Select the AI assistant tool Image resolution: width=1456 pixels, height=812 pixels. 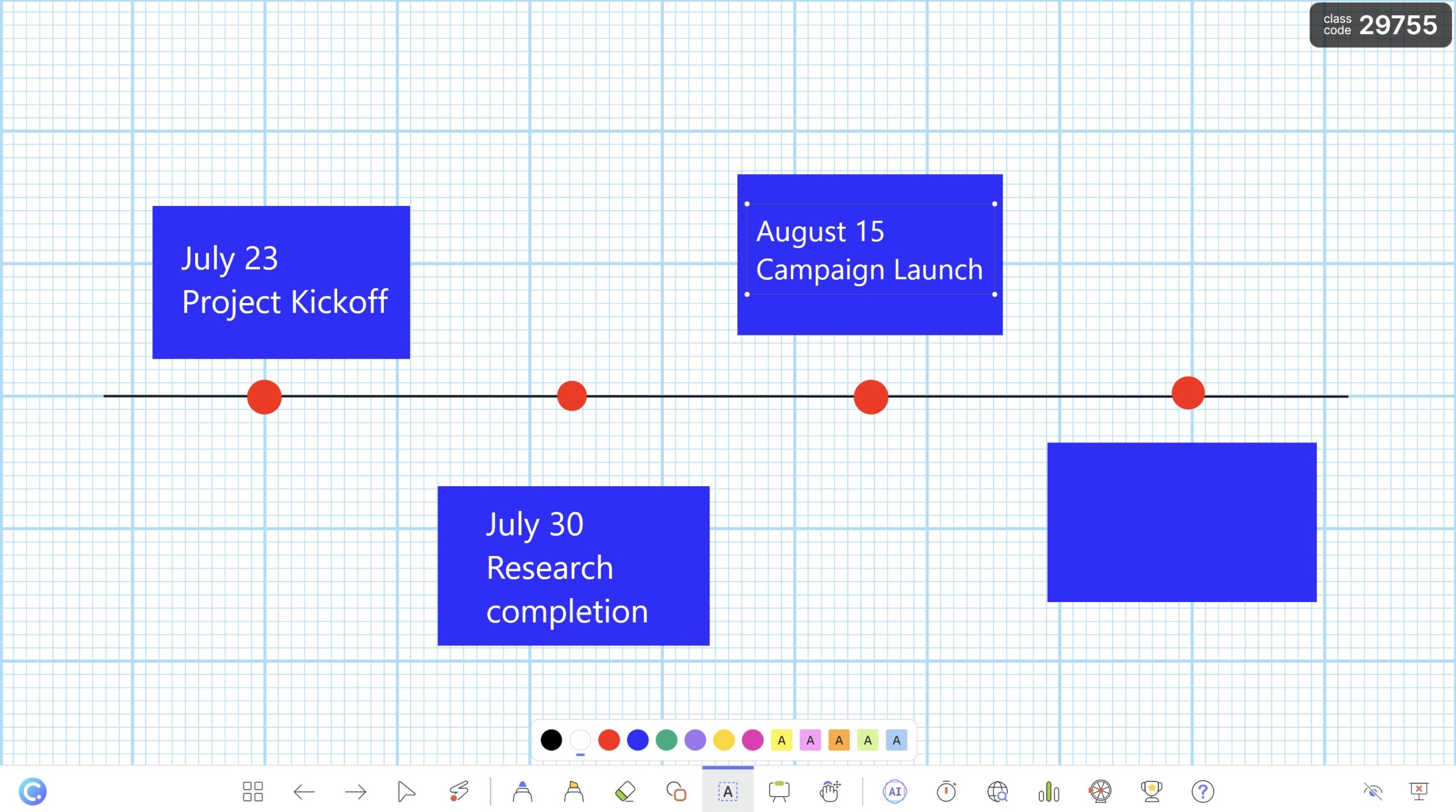click(892, 790)
